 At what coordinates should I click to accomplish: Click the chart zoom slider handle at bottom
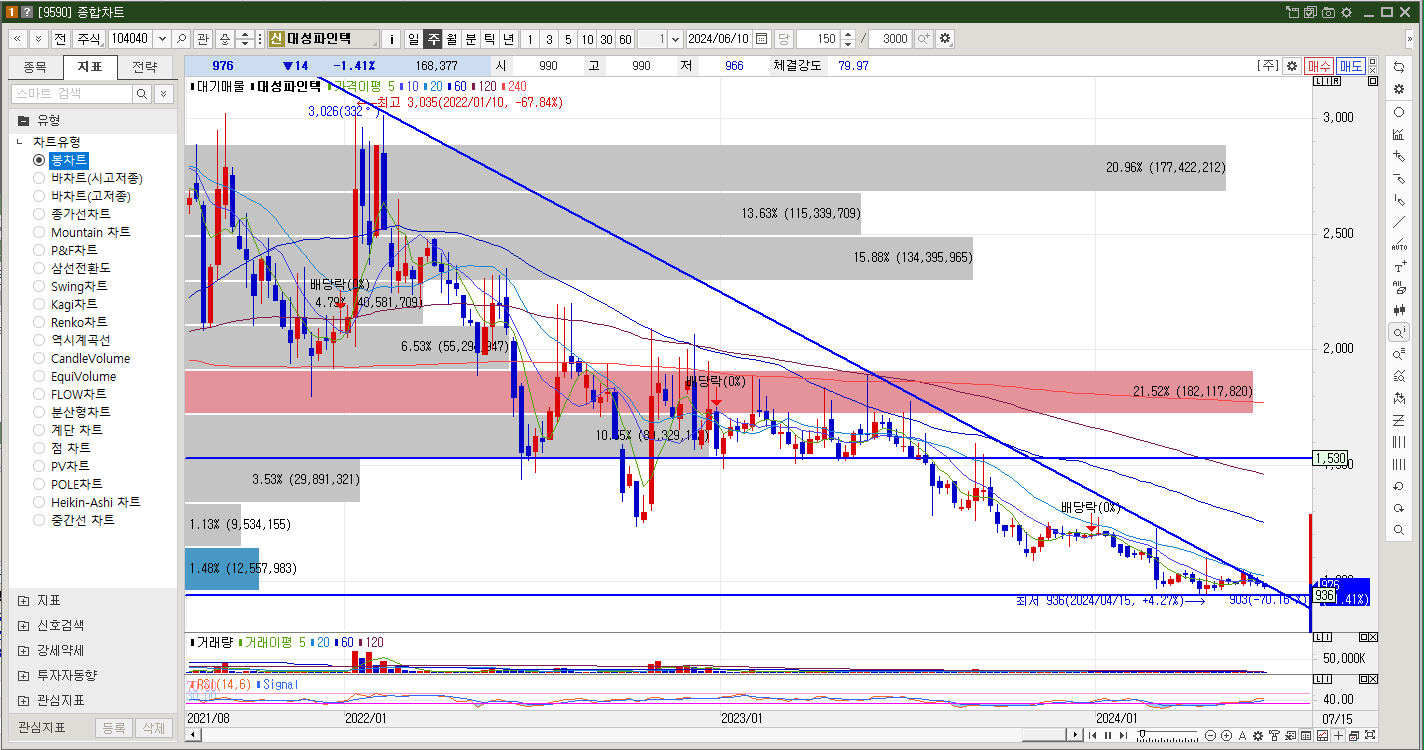click(x=1142, y=734)
